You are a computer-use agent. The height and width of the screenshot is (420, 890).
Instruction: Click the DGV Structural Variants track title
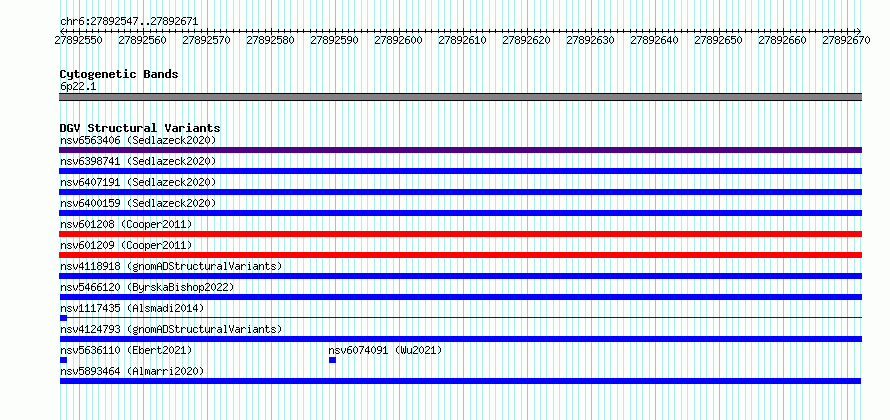coord(140,128)
